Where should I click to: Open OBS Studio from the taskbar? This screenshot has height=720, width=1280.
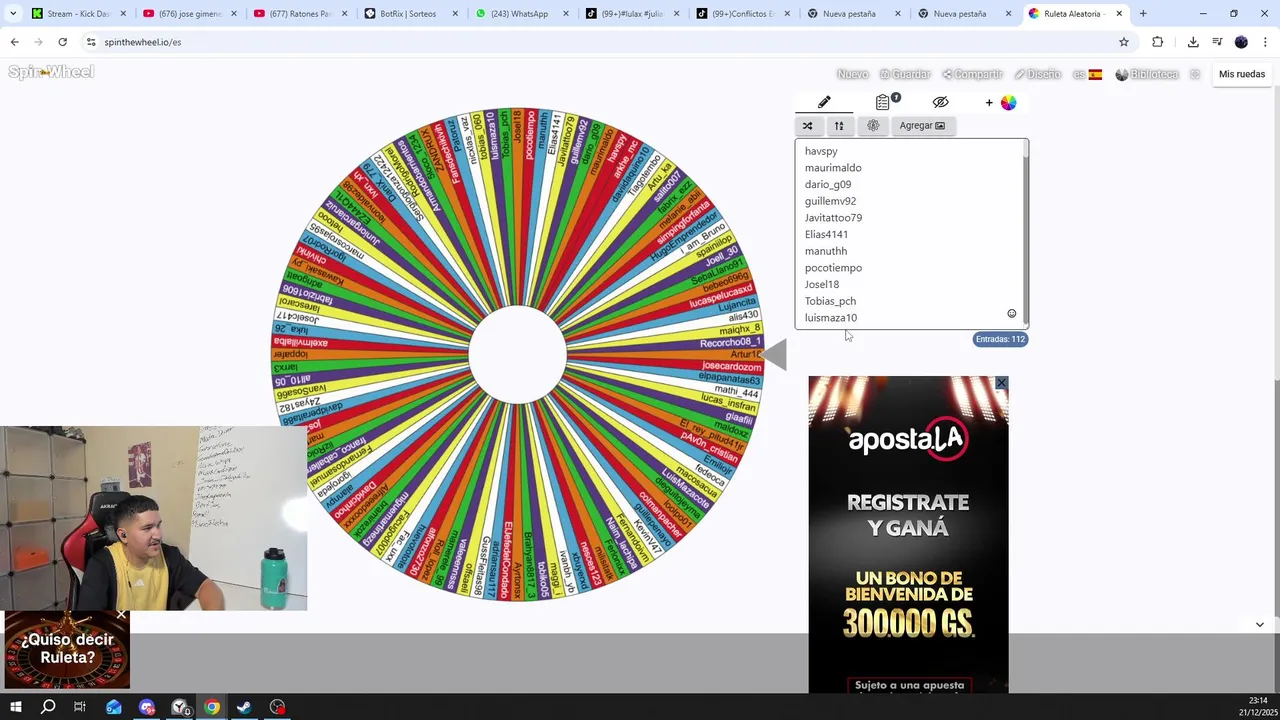tap(277, 707)
